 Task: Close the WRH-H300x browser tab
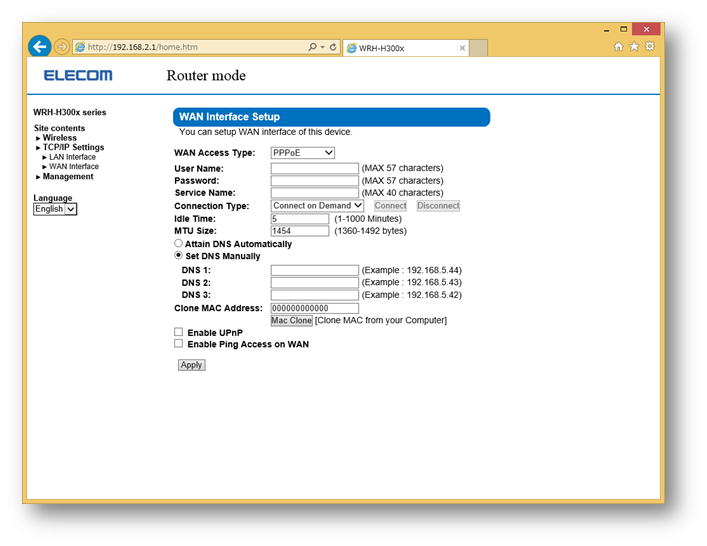[462, 48]
